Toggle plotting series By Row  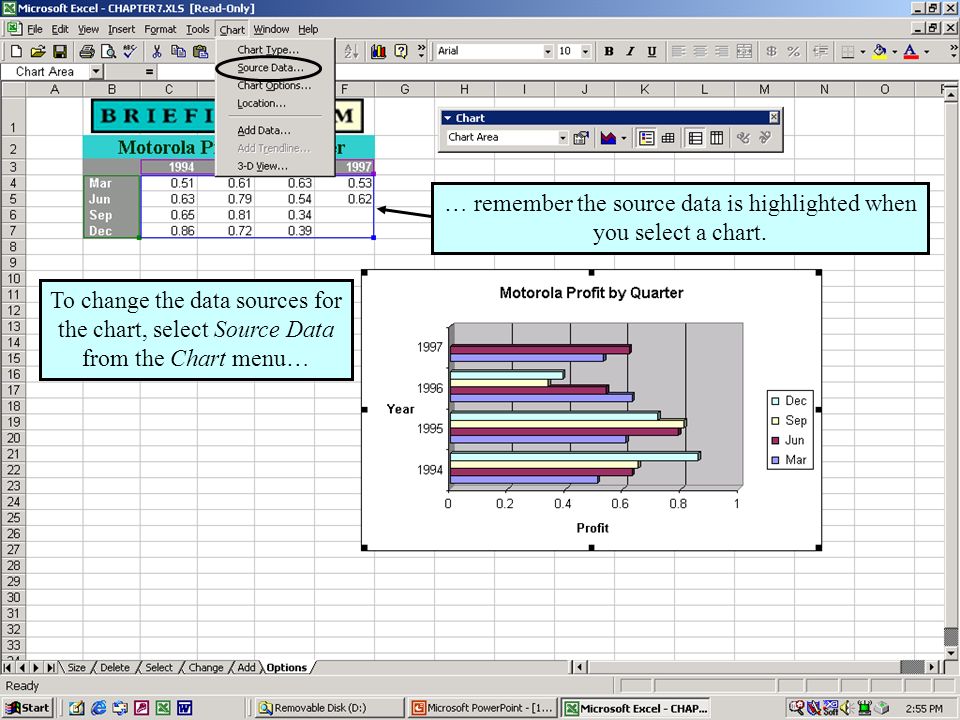pyautogui.click(x=696, y=138)
